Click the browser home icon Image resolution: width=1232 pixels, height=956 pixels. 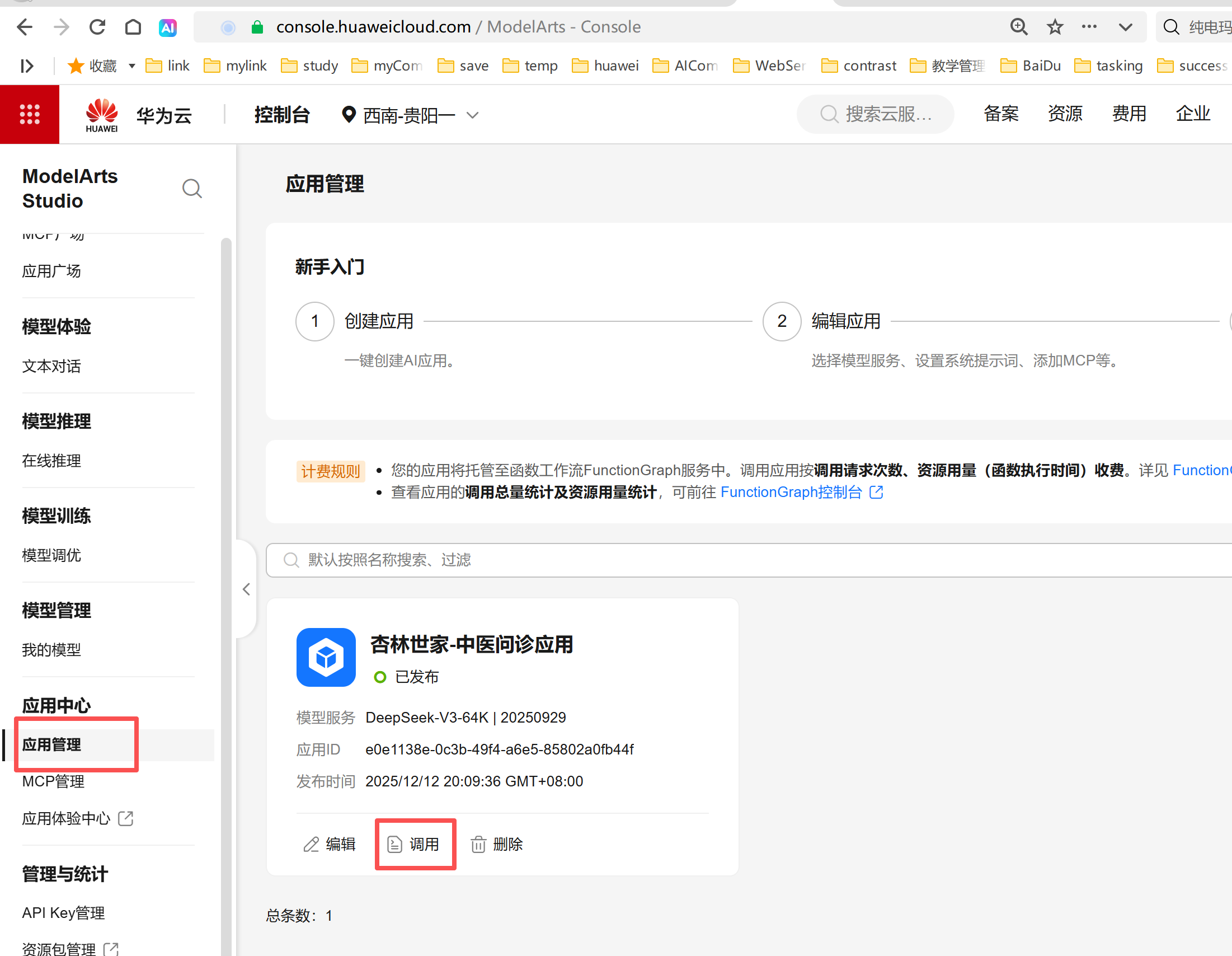click(x=133, y=26)
